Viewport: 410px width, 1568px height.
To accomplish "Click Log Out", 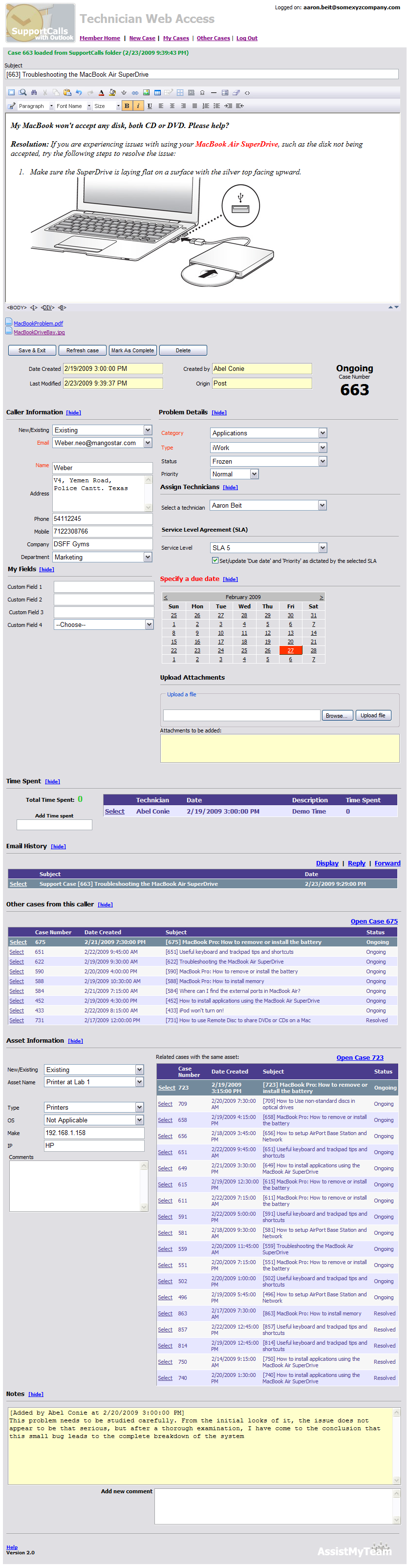I will pyautogui.click(x=247, y=38).
